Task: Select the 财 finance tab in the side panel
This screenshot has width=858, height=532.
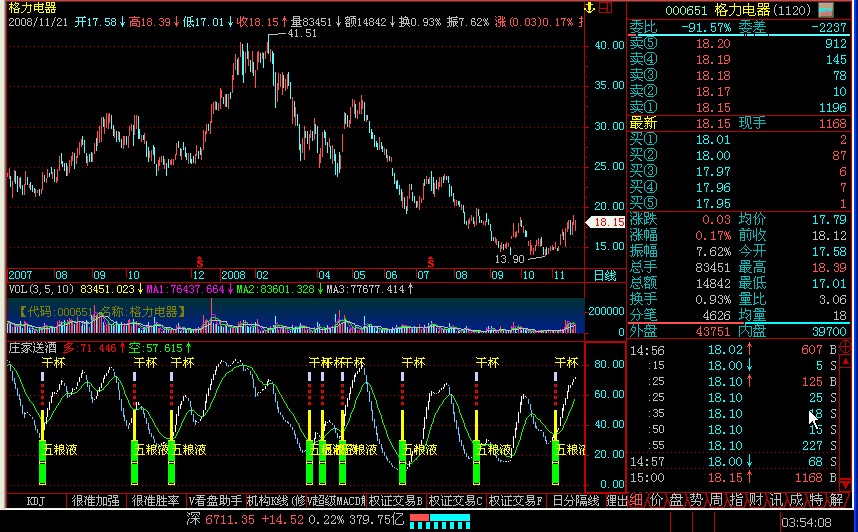Action: [x=756, y=500]
